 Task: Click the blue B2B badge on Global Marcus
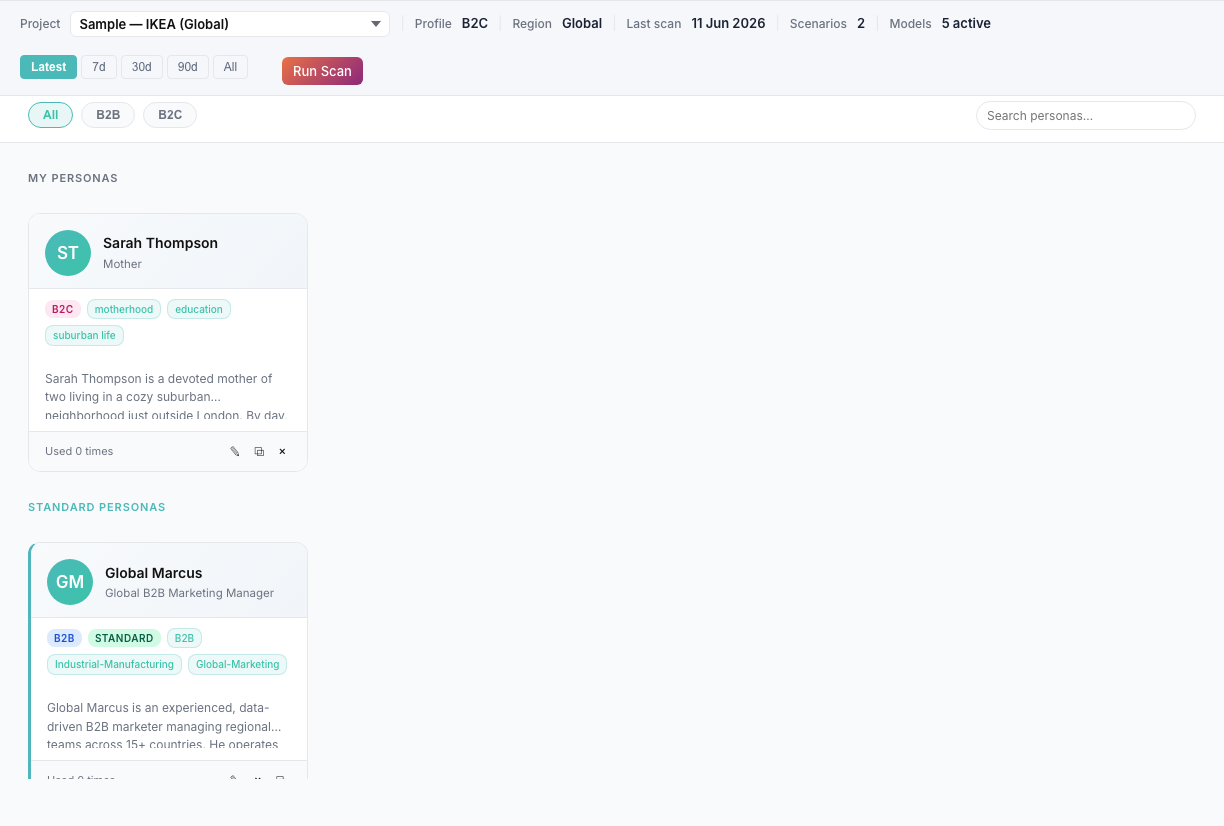point(64,638)
